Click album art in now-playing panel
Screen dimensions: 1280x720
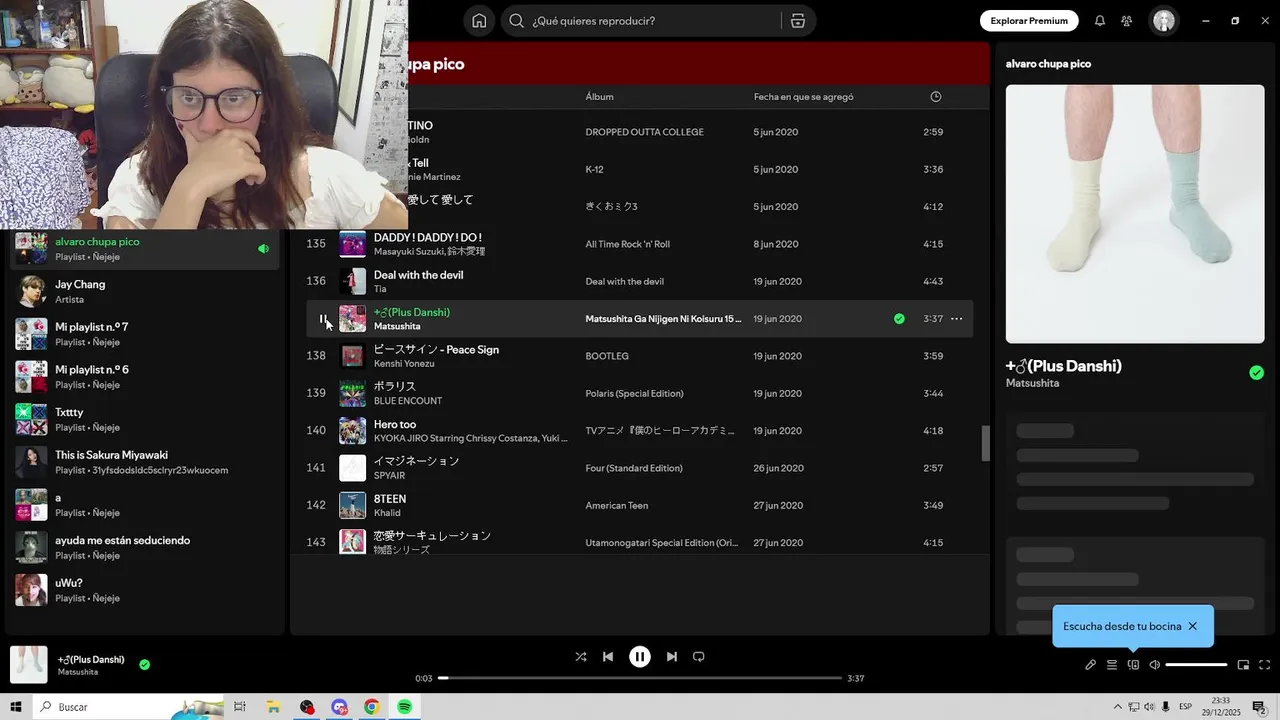click(x=1135, y=214)
